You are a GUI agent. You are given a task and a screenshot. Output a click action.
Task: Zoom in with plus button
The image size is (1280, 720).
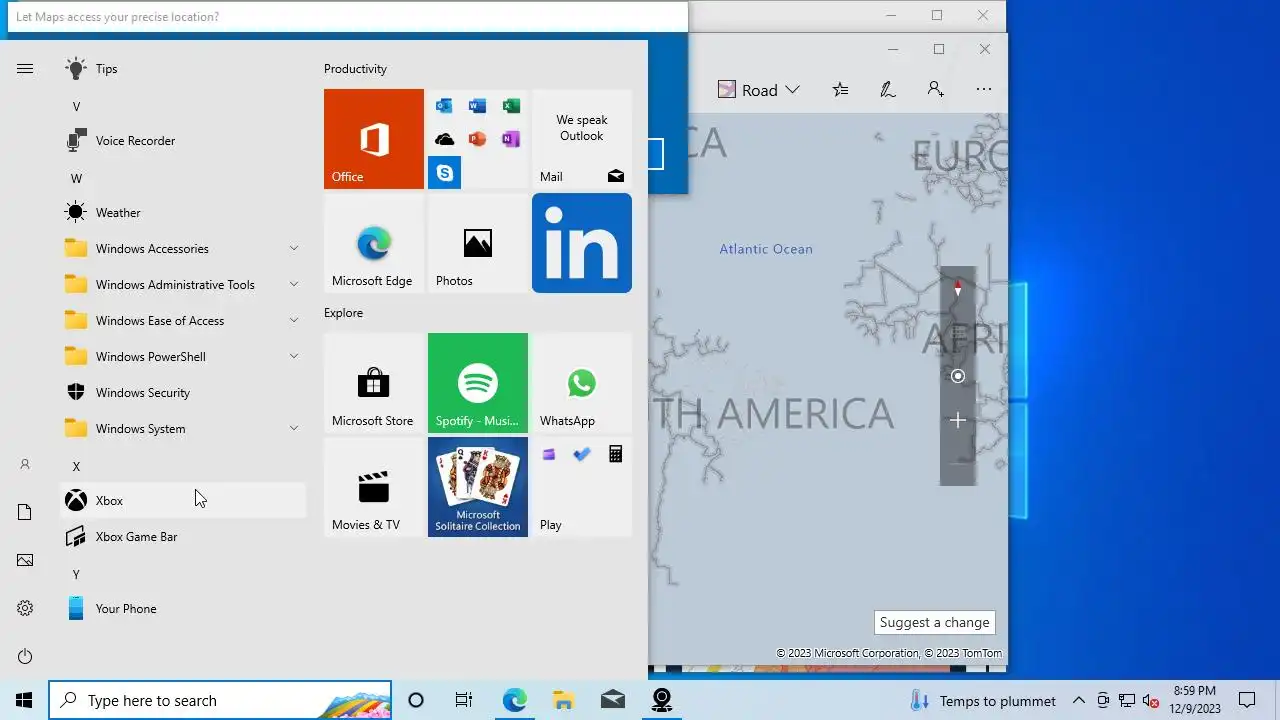(958, 420)
